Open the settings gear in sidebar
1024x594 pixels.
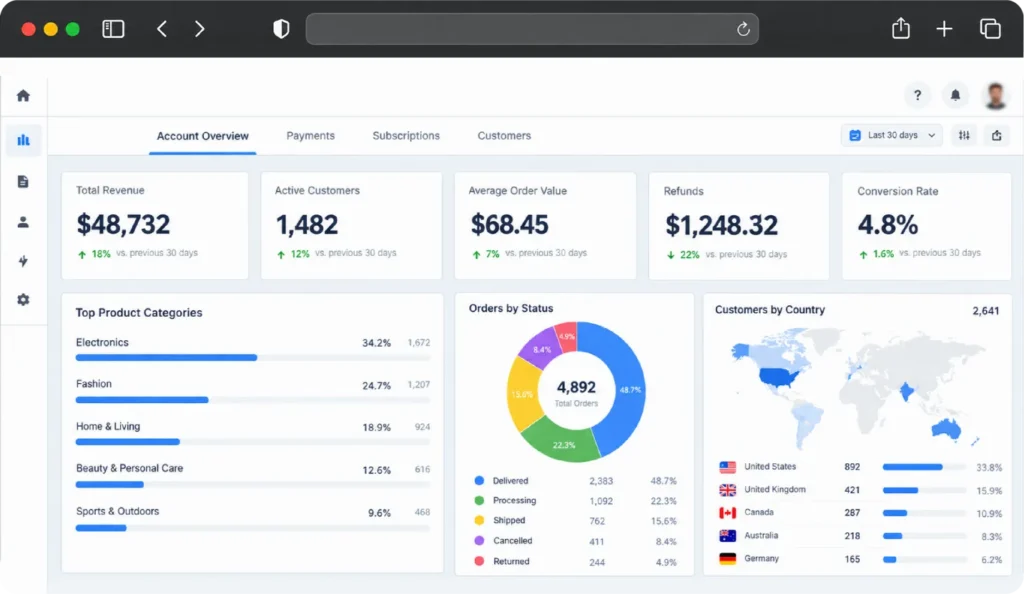pos(24,300)
